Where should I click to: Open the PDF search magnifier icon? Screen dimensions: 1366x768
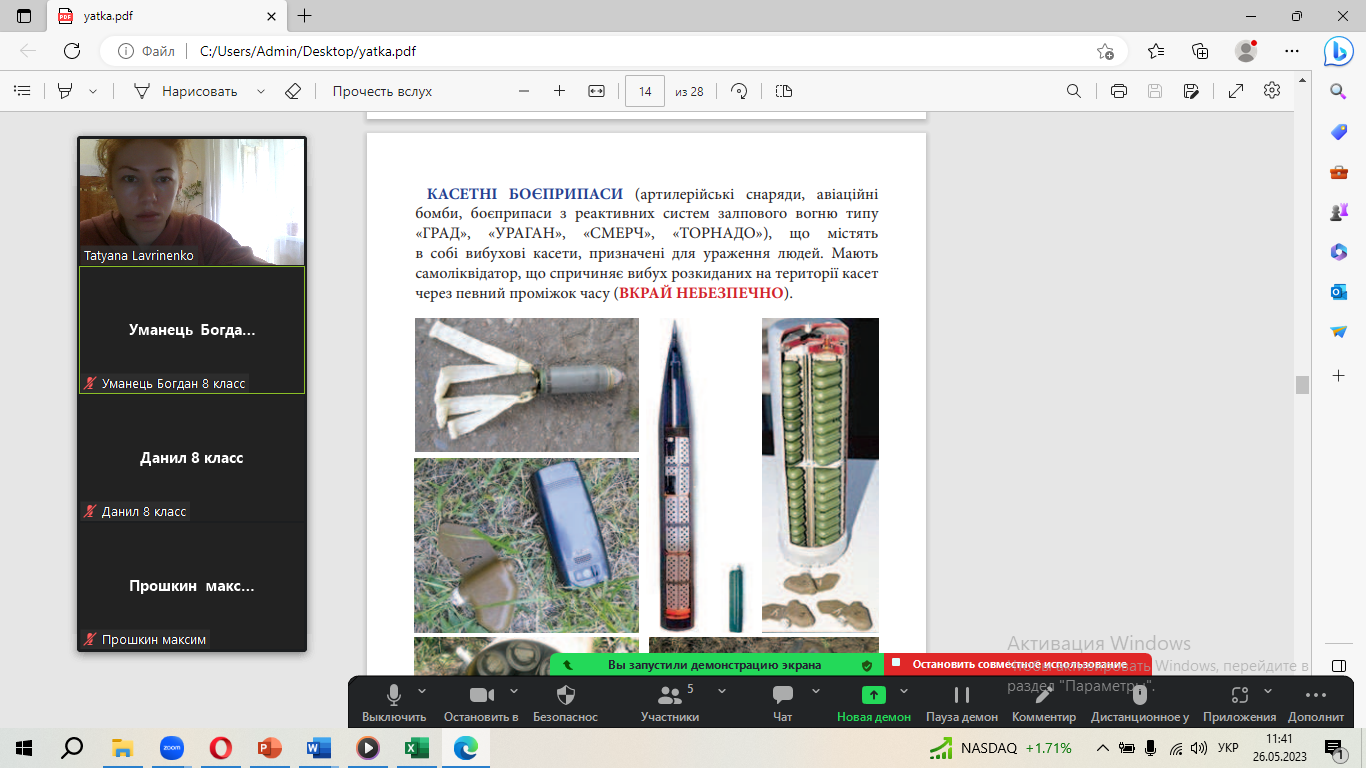click(x=1074, y=91)
